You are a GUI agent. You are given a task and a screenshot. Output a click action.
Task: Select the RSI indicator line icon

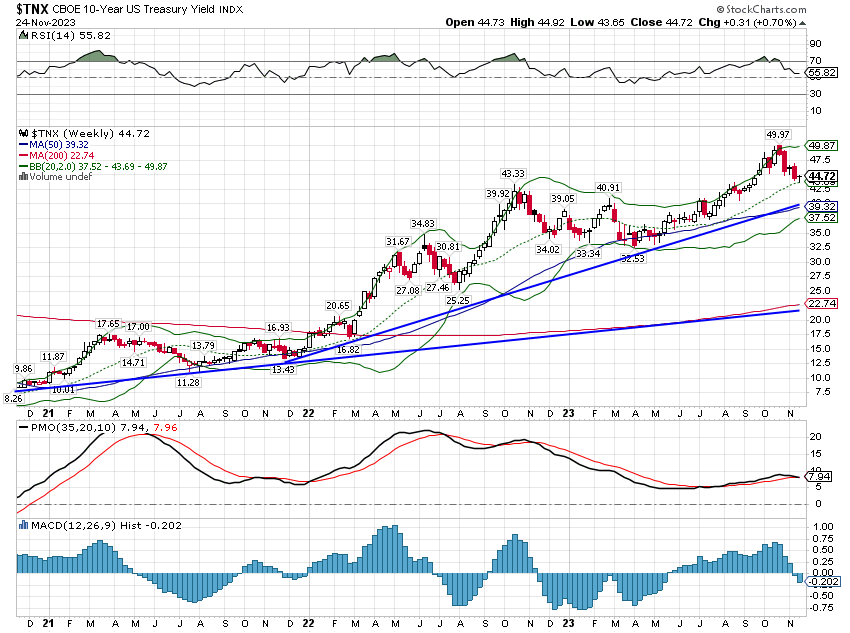point(23,34)
